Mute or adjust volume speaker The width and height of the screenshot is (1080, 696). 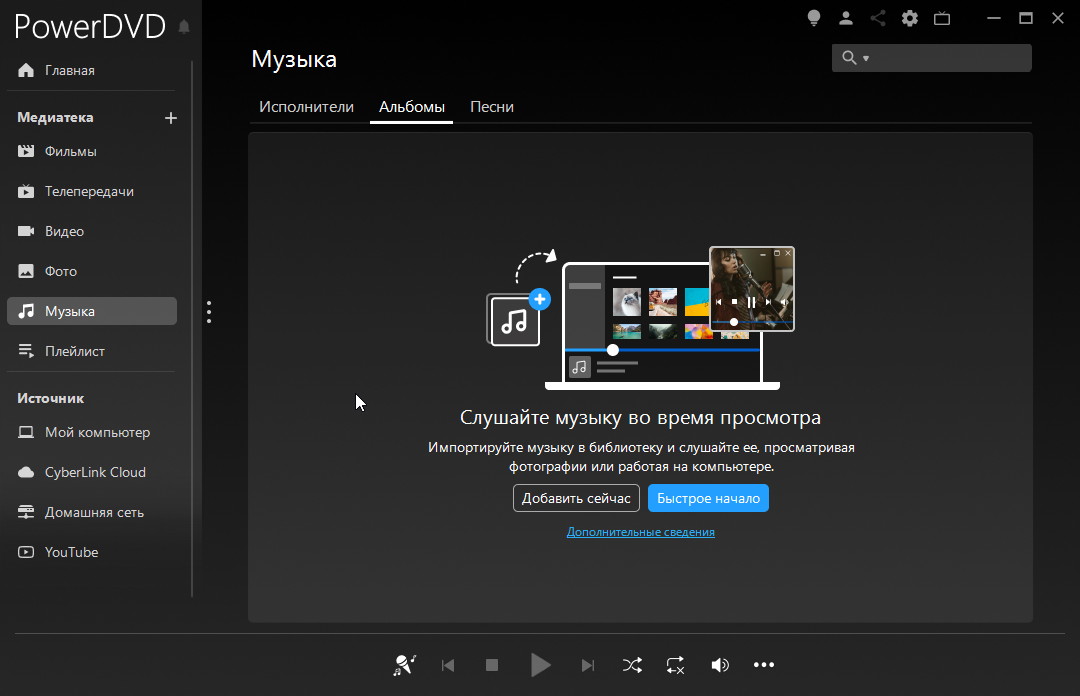720,665
